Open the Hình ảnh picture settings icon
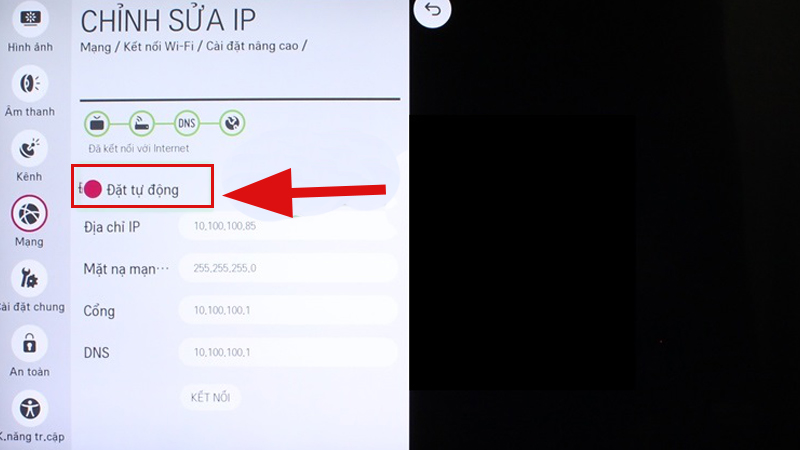This screenshot has height=450, width=800. tap(30, 18)
